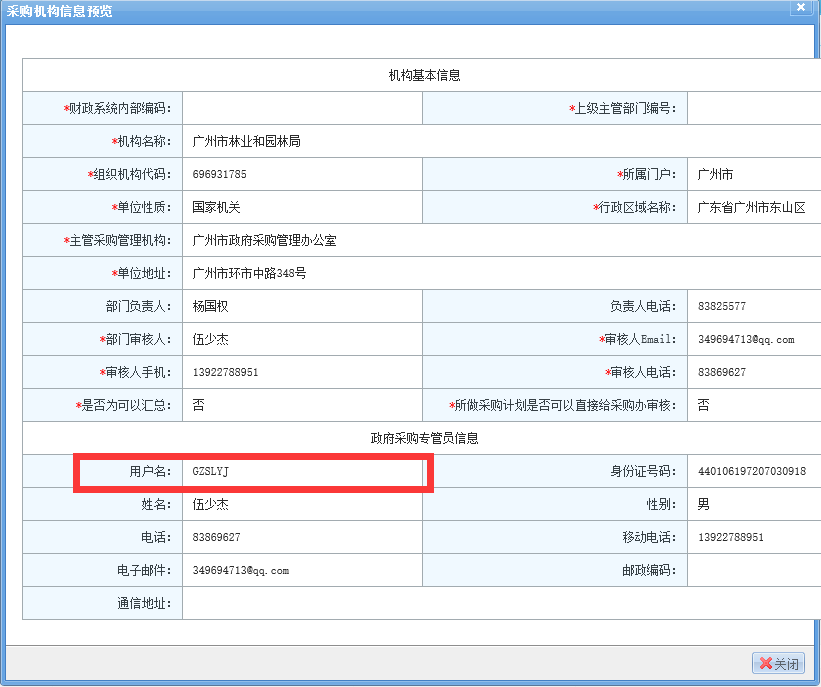Click the empty 邮政编码 field
The height and width of the screenshot is (687, 821).
pyautogui.click(x=752, y=570)
